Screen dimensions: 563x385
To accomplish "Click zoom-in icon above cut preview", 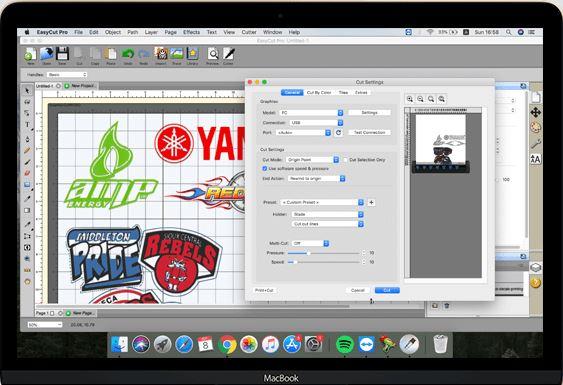I will point(410,99).
